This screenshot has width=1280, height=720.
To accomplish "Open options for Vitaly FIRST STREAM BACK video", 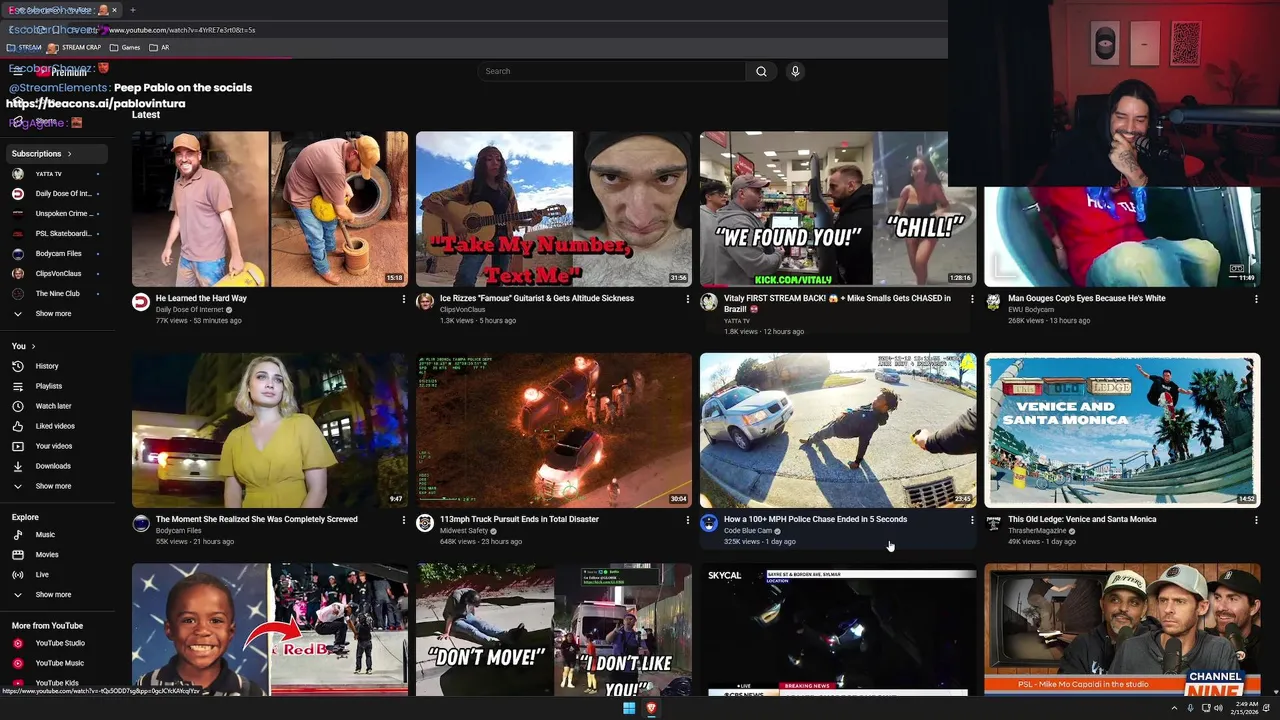I will [x=972, y=299].
